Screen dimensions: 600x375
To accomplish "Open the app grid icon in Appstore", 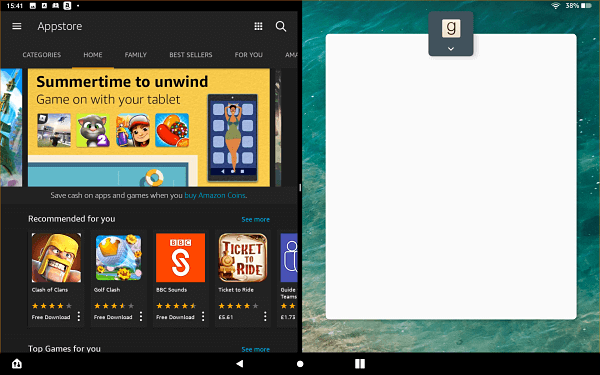I will (x=258, y=26).
